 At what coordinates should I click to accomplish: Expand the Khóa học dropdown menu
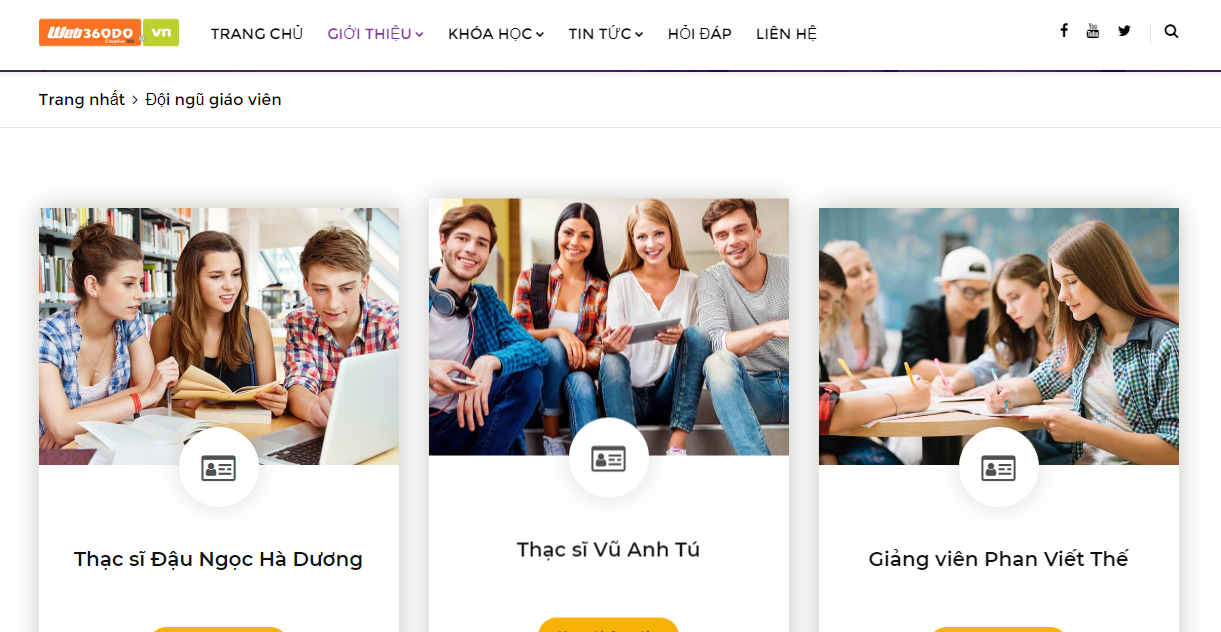point(496,34)
